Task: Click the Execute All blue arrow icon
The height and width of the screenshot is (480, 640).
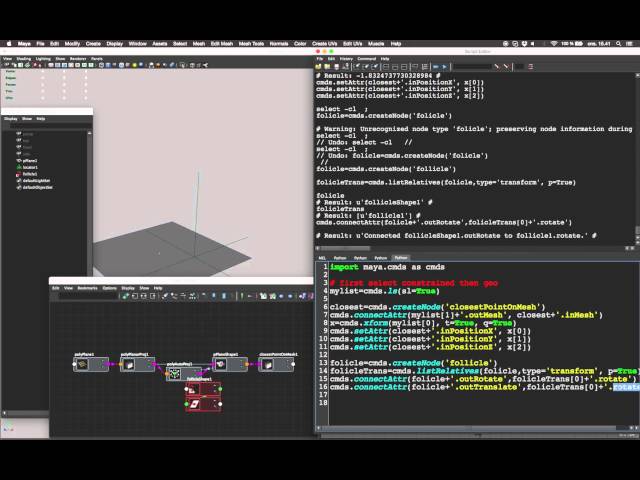Action: click(x=436, y=67)
